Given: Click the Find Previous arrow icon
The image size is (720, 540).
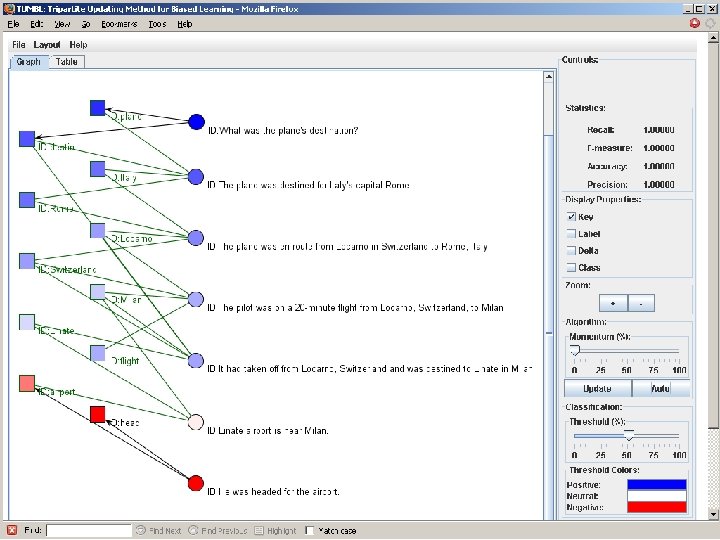Looking at the screenshot, I should (x=193, y=530).
